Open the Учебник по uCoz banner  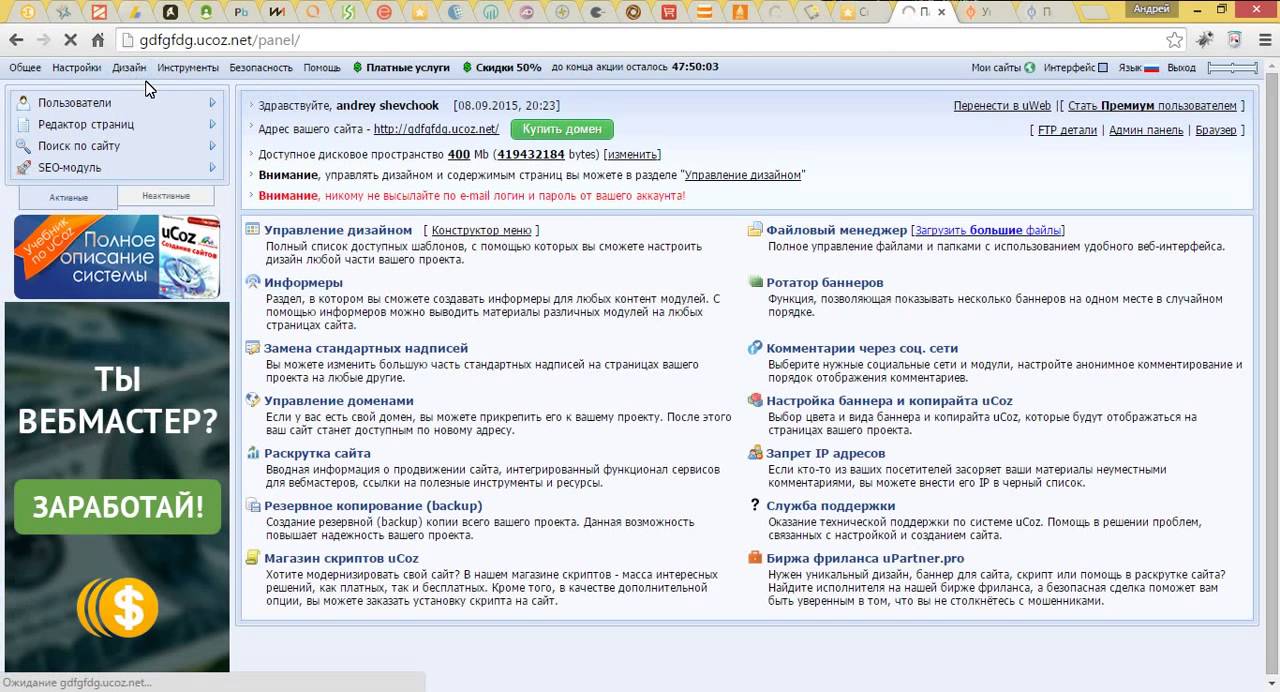click(x=117, y=256)
